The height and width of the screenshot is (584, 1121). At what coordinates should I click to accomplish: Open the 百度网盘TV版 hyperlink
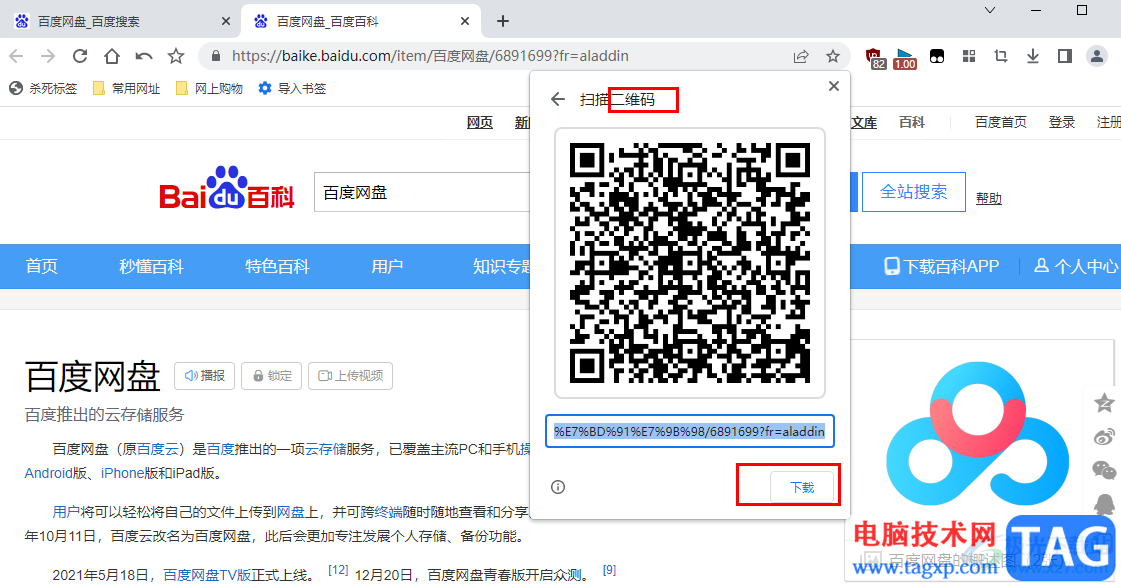click(207, 575)
